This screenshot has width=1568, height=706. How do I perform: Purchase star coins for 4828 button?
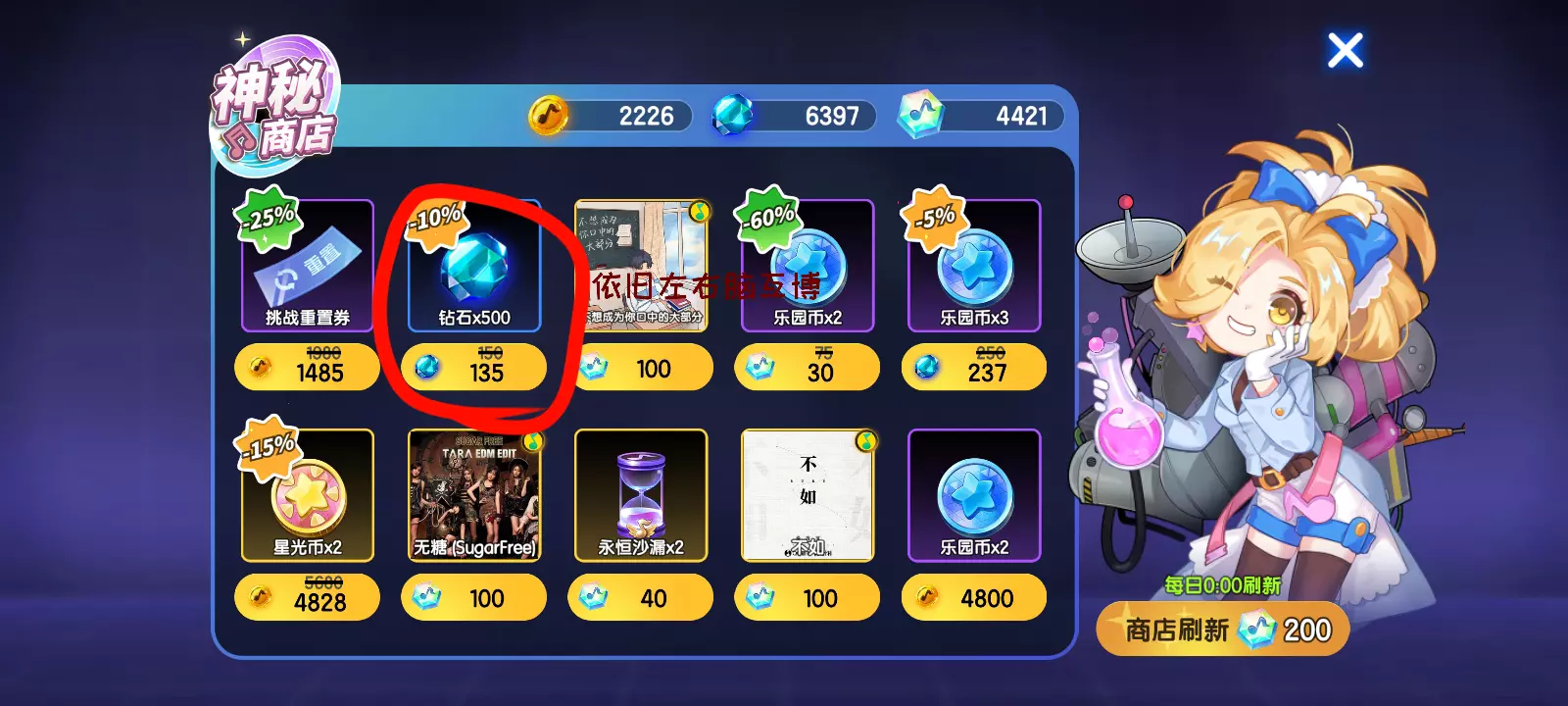pos(307,597)
